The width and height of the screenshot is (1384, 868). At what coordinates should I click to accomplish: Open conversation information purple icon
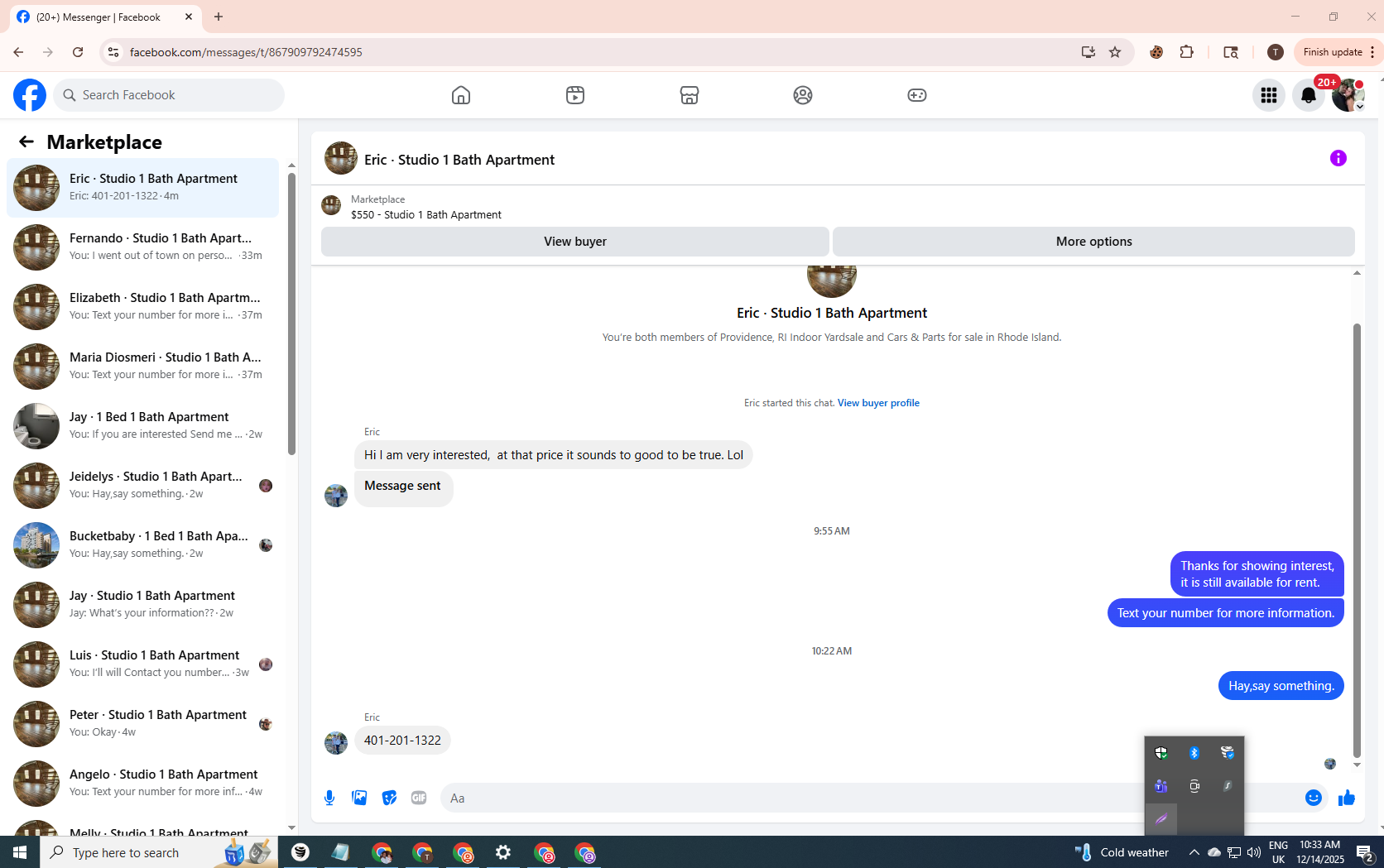point(1338,158)
